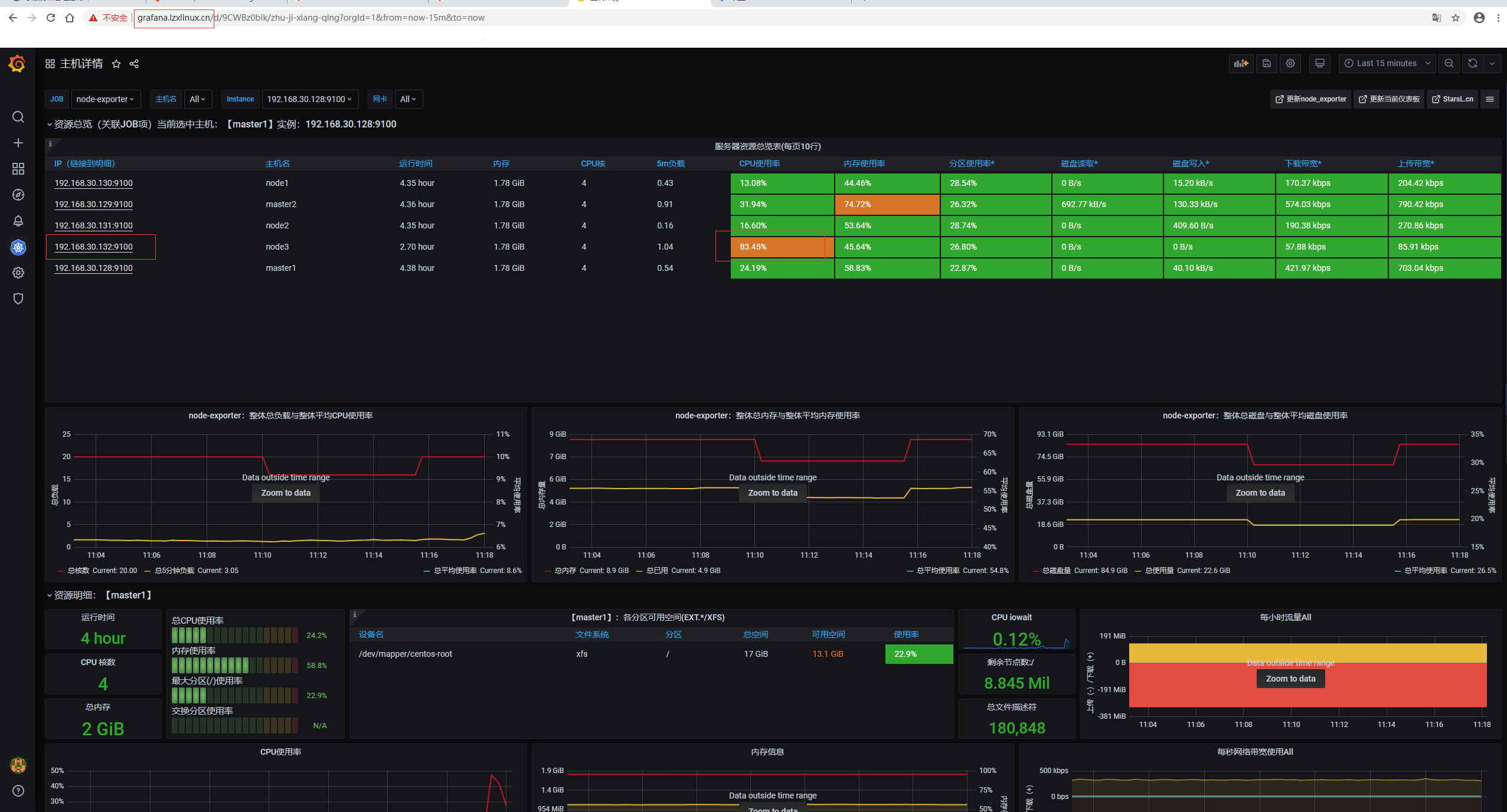Viewport: 1507px width, 812px height.
Task: Click Zoom to data in CPU load panel
Action: (286, 493)
